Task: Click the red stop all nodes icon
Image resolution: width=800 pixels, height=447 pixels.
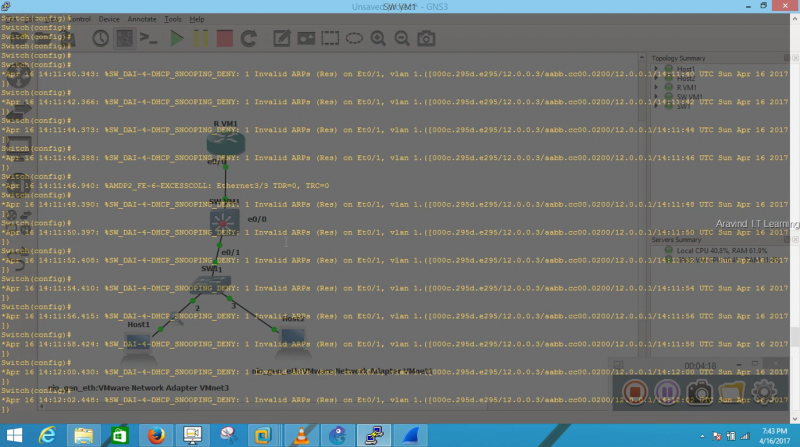Action: (225, 39)
